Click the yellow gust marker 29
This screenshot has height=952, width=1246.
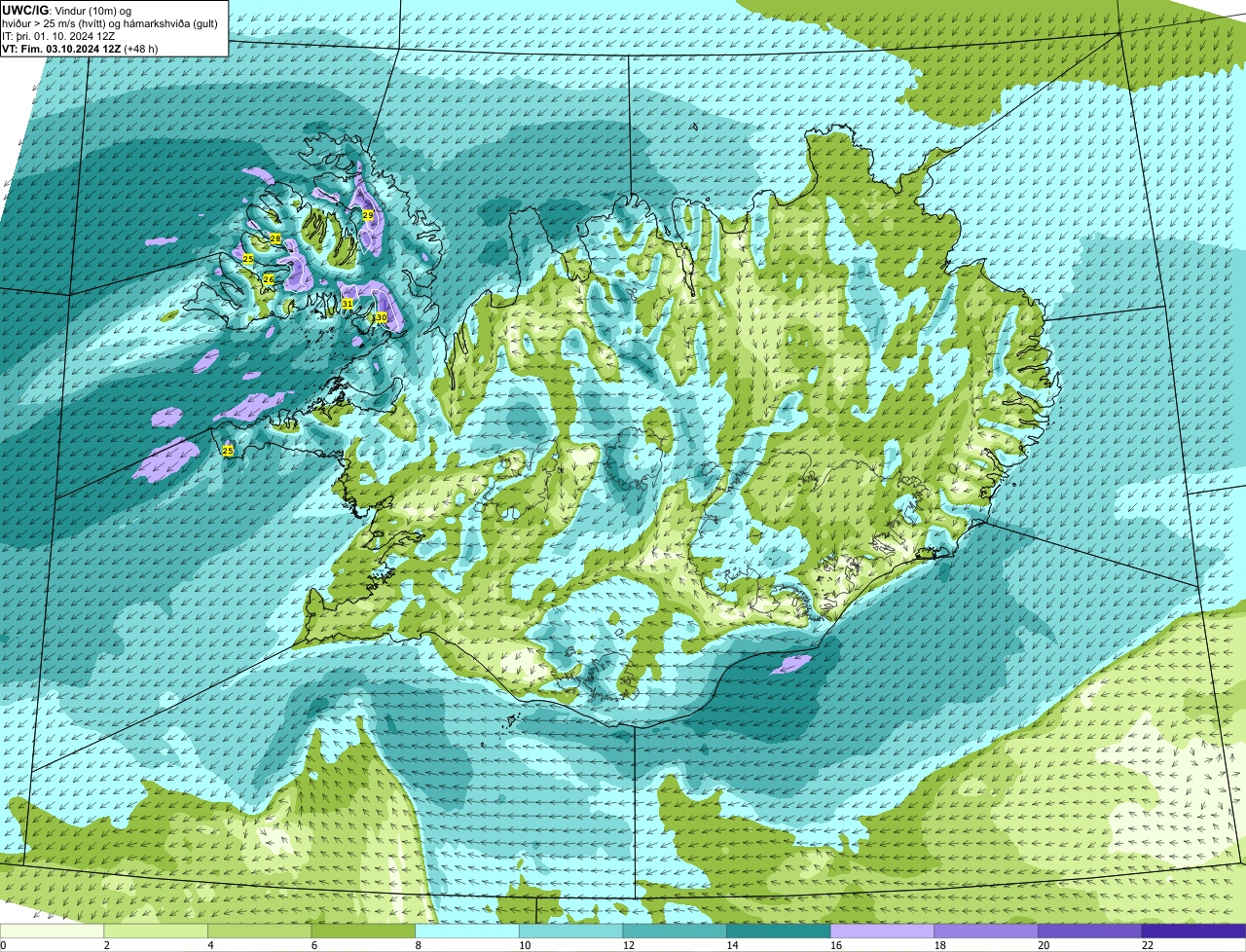(368, 215)
